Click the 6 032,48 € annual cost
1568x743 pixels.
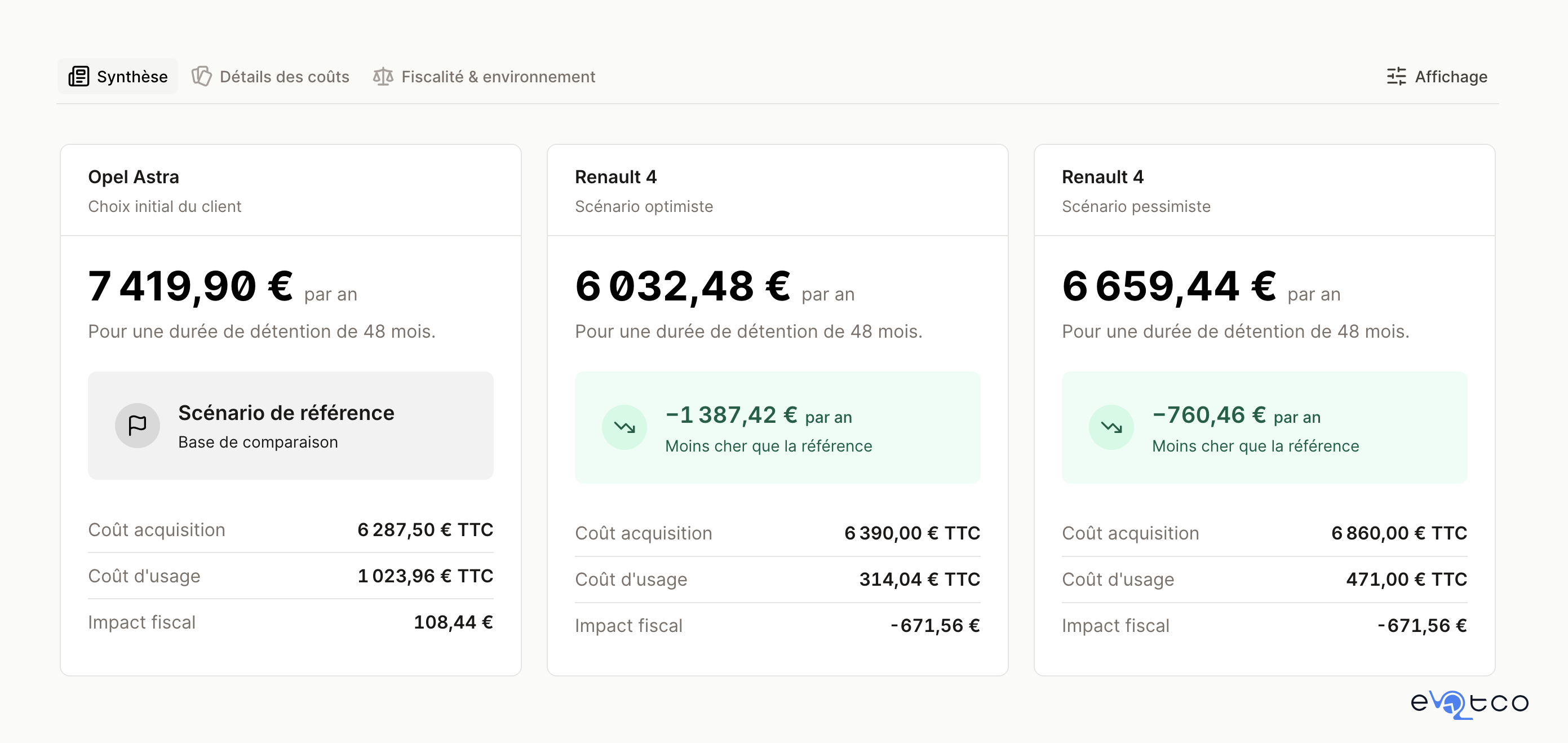[x=683, y=286]
